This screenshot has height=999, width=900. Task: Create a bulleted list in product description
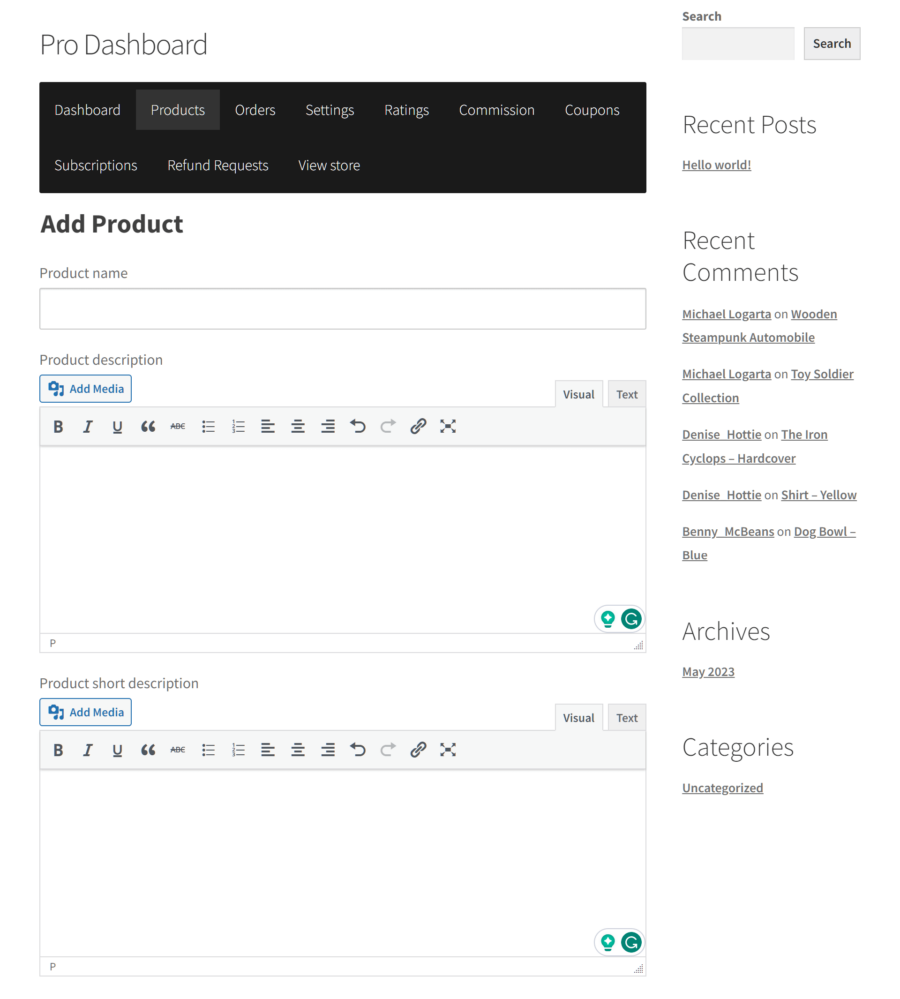click(x=208, y=426)
